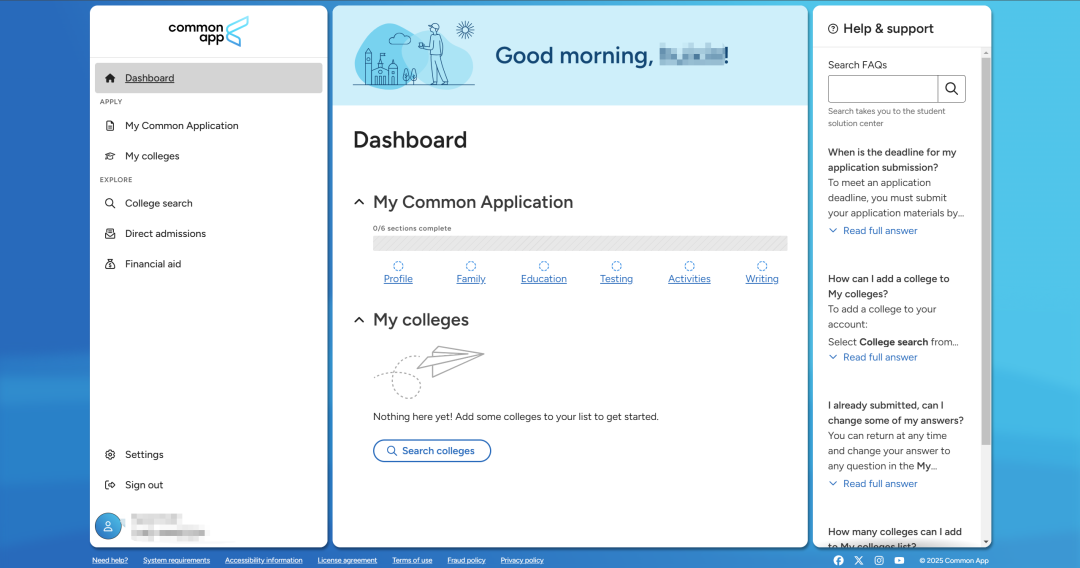Click the College search magnifier icon in sidebar
The image size is (1080, 568).
110,204
